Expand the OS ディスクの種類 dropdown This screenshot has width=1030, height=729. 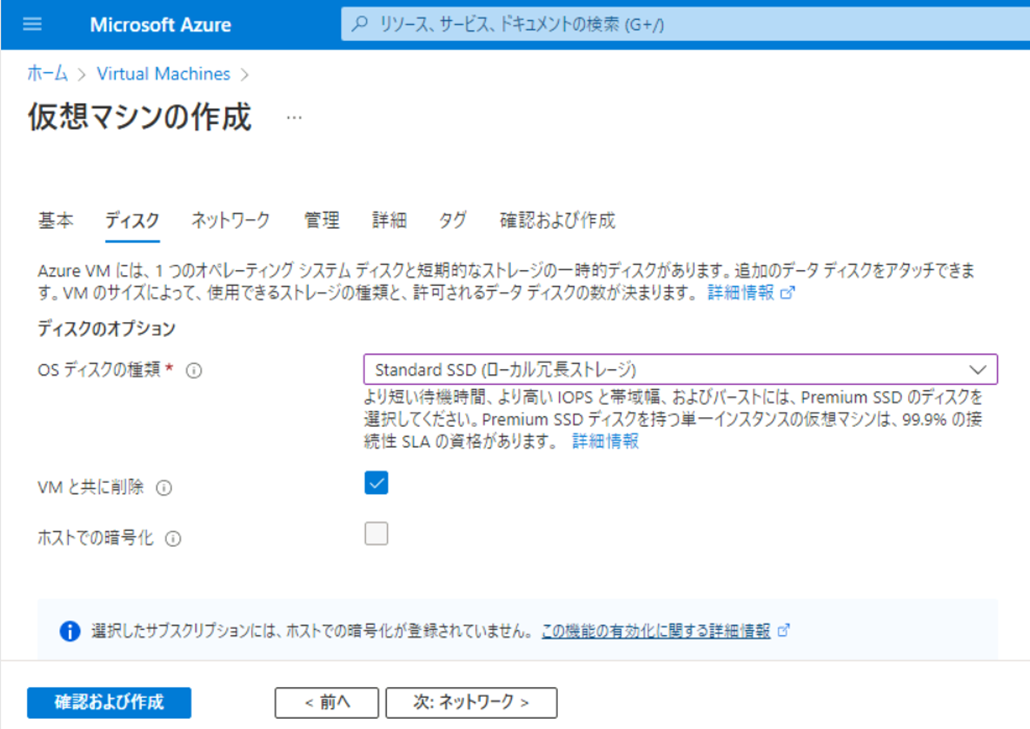click(680, 370)
